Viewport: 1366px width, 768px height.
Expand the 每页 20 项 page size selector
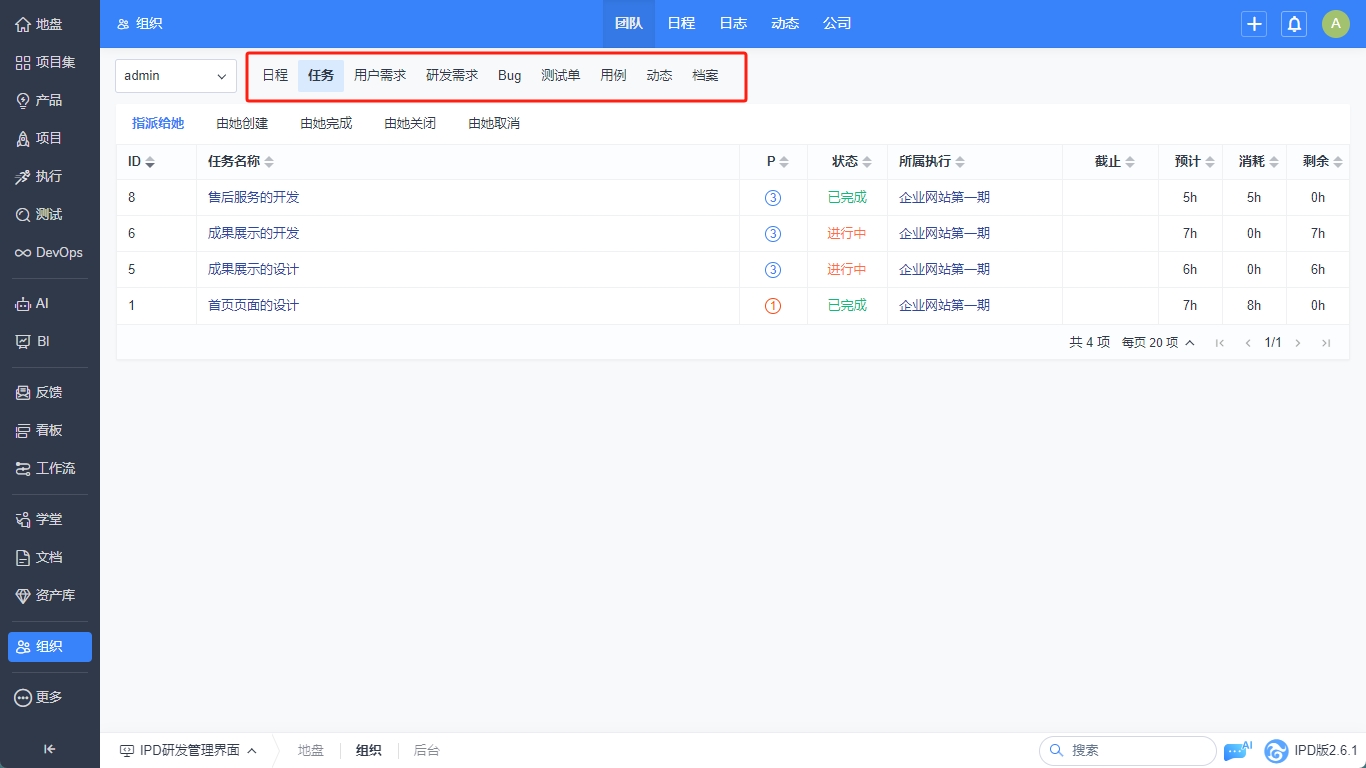(1158, 343)
